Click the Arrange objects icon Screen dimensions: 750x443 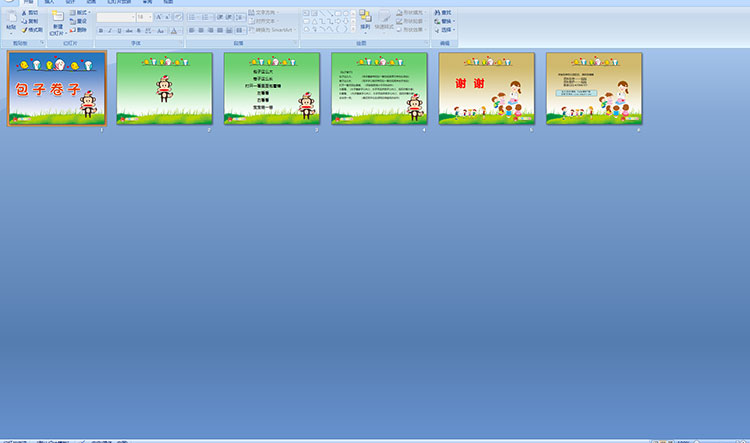pyautogui.click(x=365, y=18)
